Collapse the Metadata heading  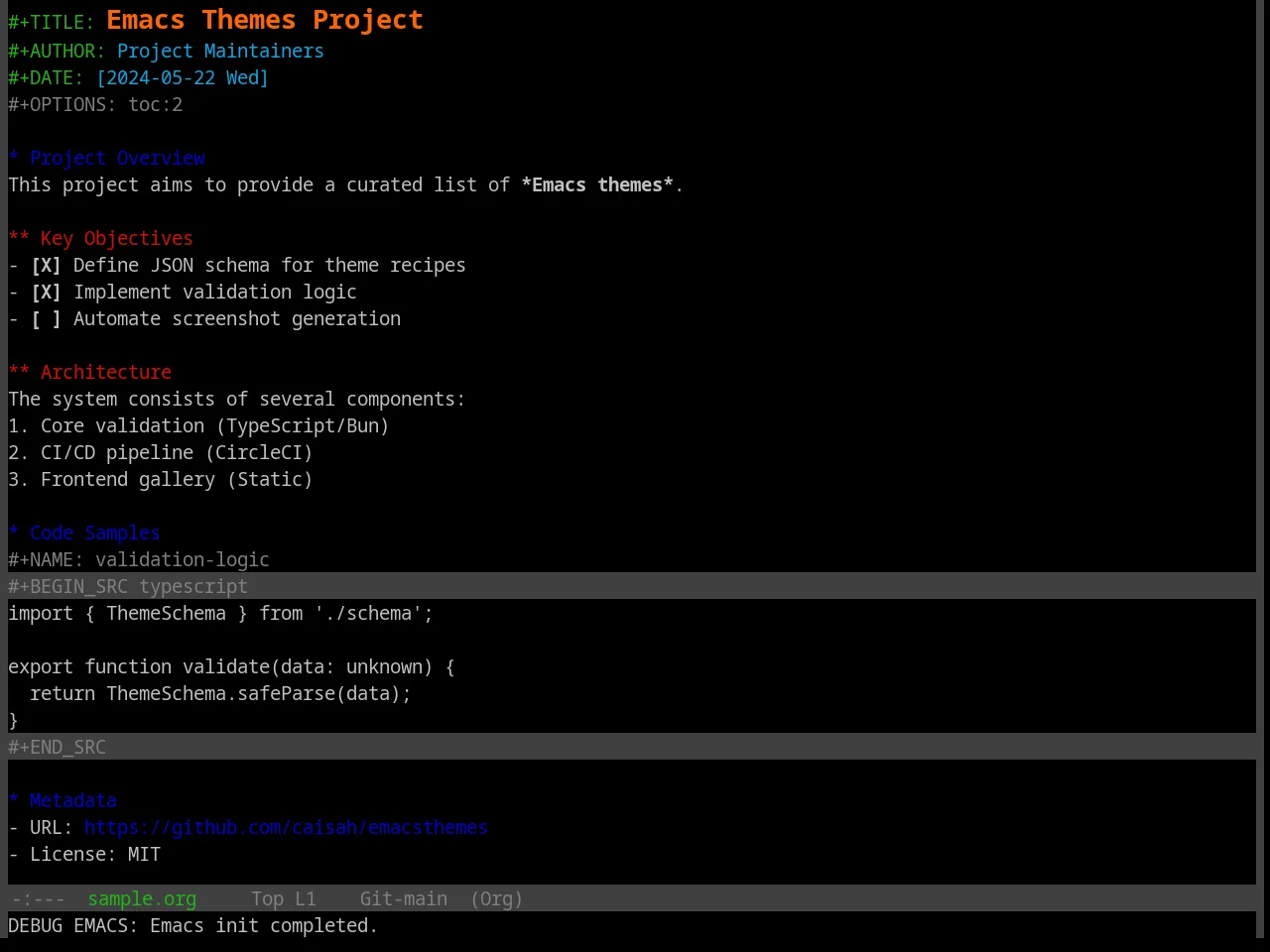pyautogui.click(x=63, y=801)
